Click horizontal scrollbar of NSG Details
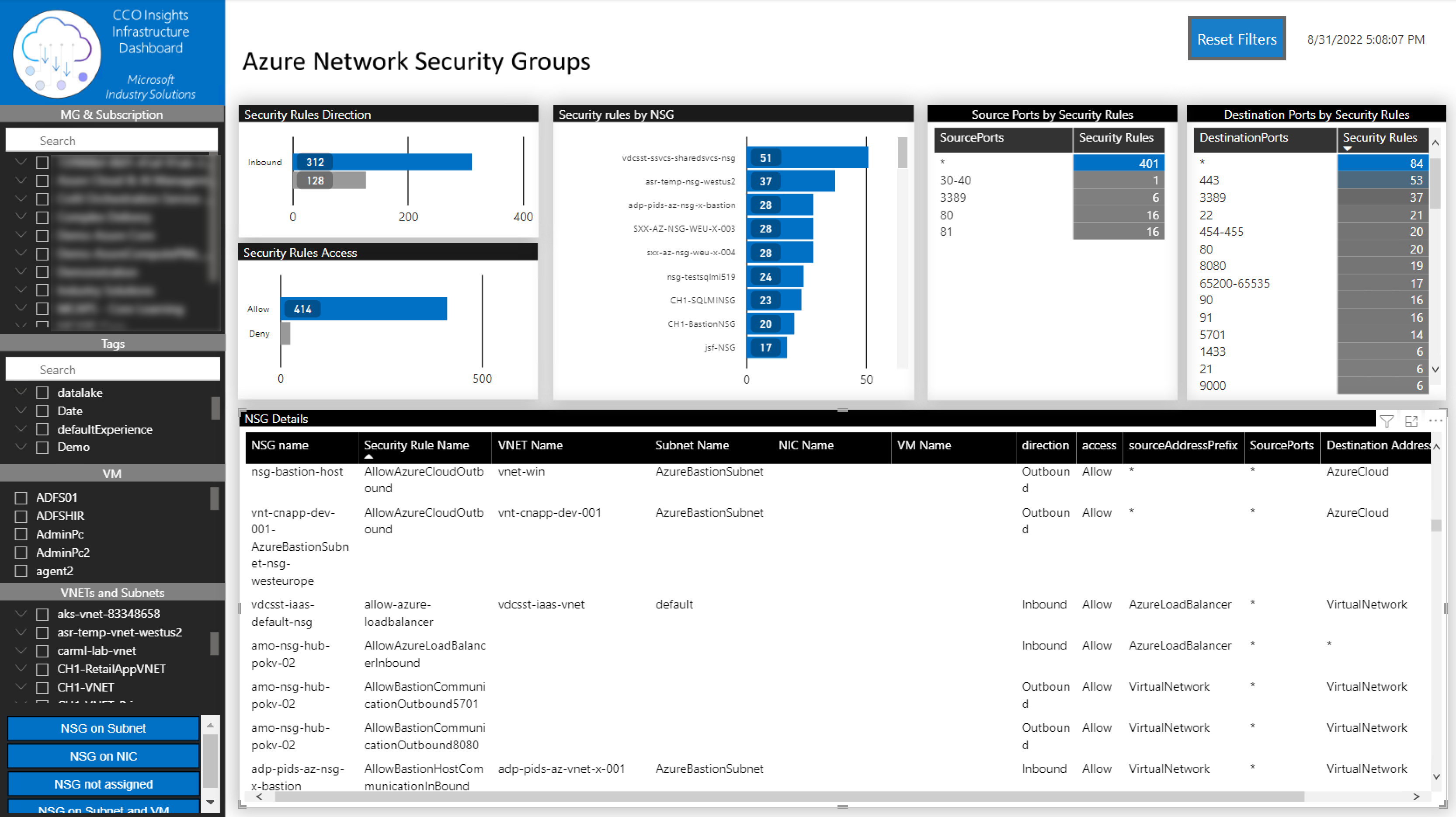1456x817 pixels. pyautogui.click(x=789, y=796)
